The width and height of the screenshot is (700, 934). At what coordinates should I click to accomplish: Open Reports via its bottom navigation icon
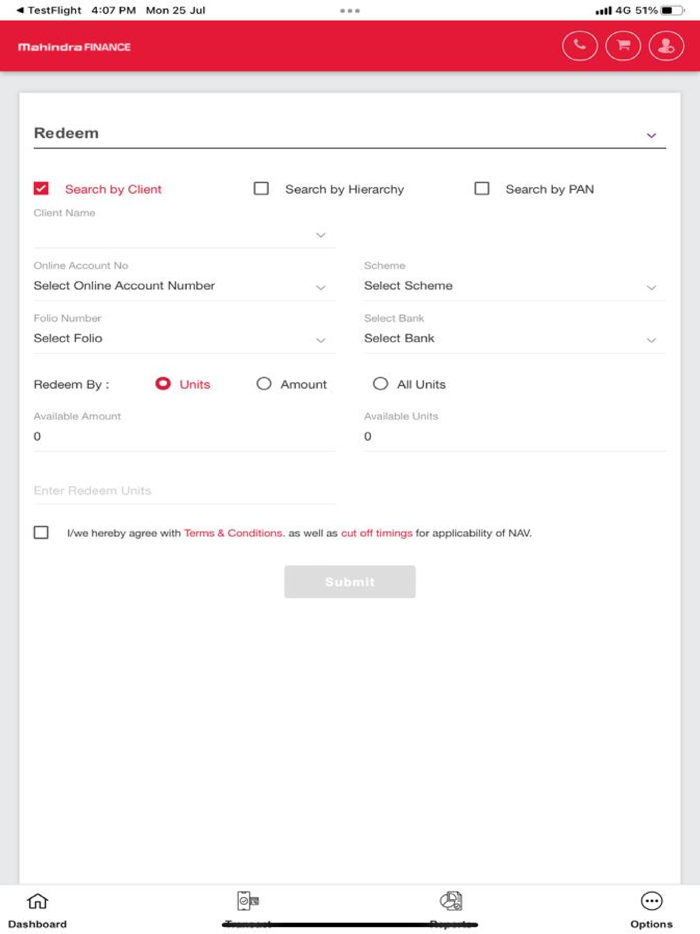coord(450,900)
